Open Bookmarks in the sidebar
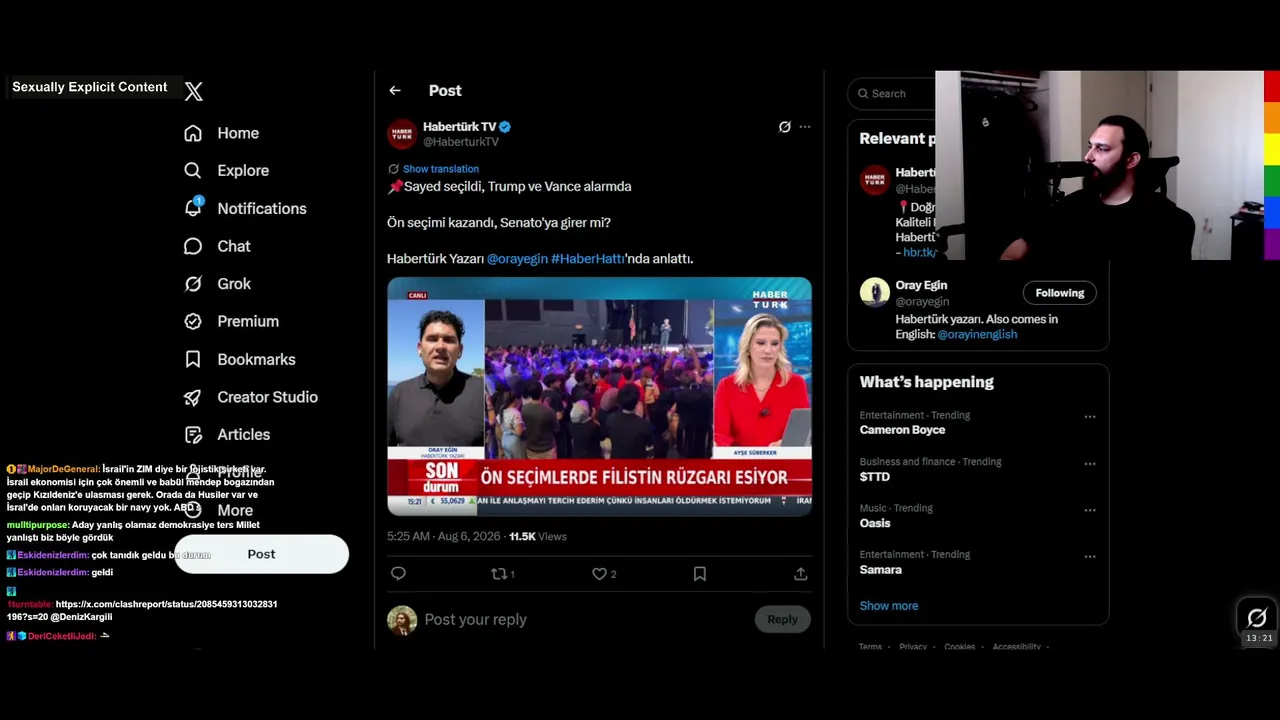 [240, 359]
